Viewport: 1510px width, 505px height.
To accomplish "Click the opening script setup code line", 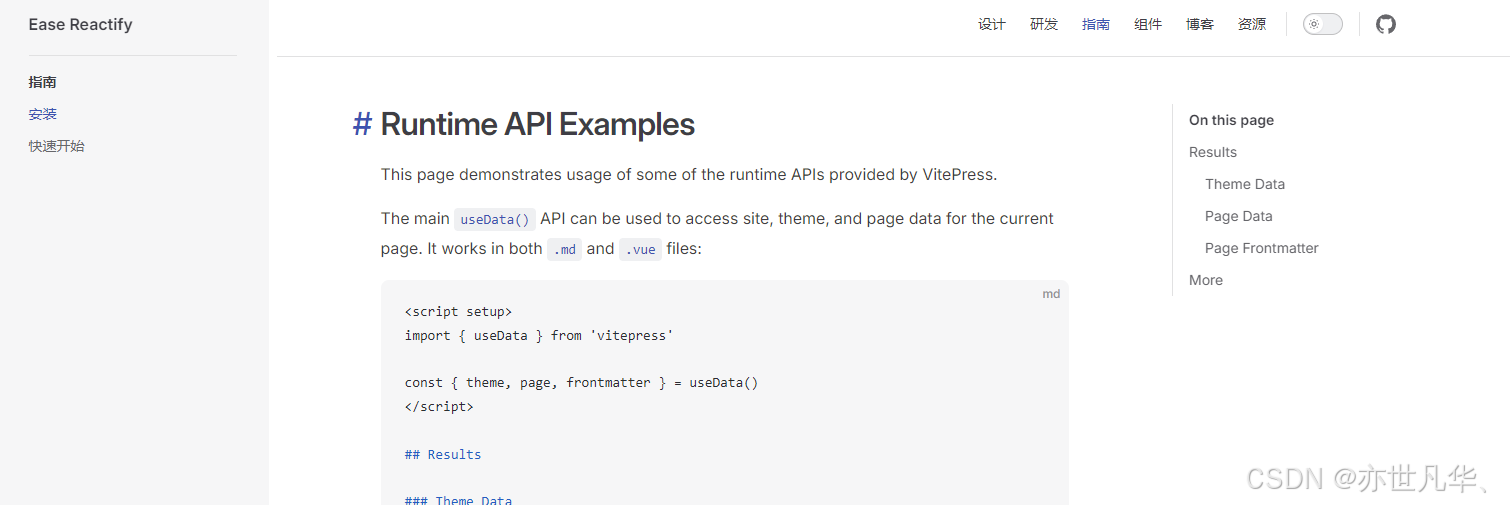I will point(458,312).
